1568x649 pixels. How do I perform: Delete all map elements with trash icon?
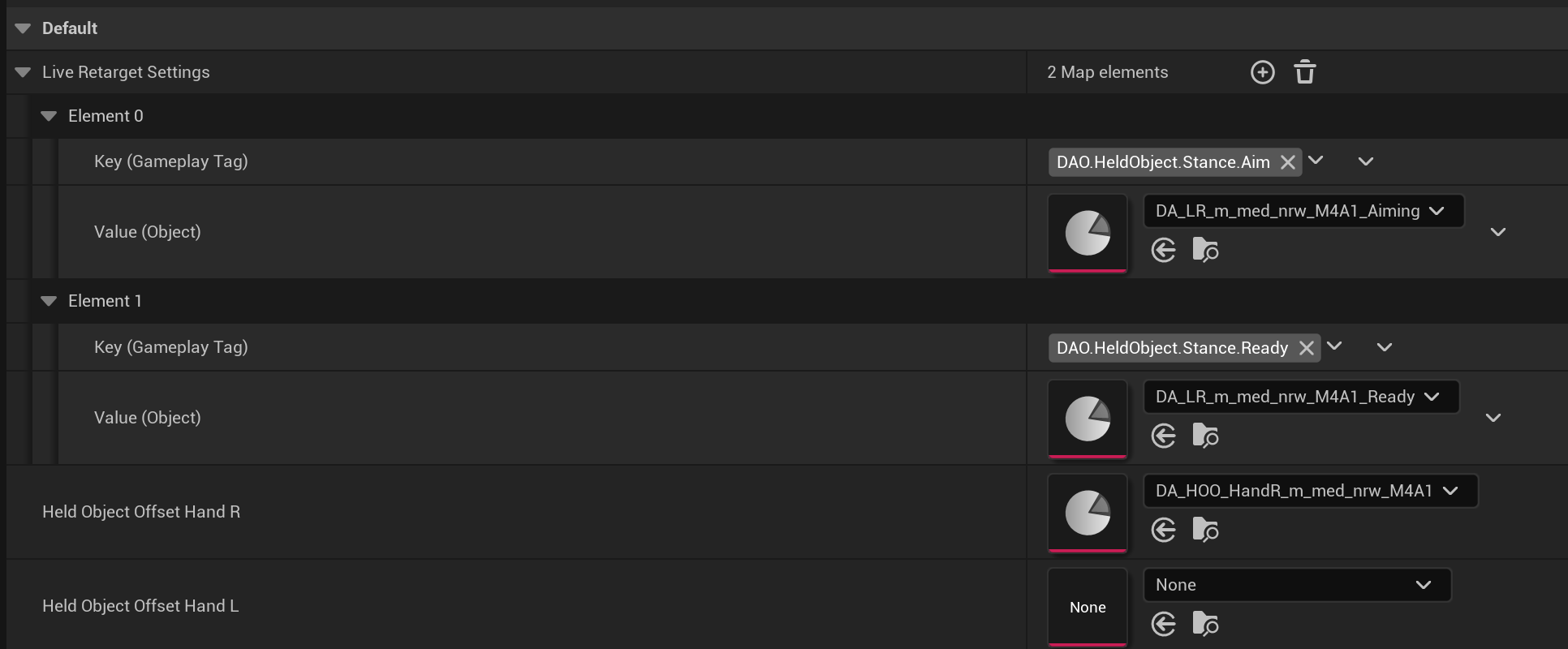[x=1304, y=72]
